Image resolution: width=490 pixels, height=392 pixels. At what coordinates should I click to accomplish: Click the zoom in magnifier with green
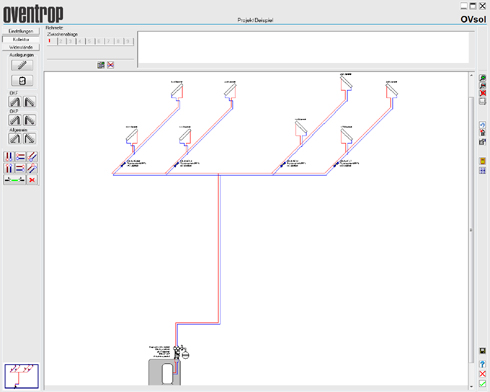click(482, 78)
